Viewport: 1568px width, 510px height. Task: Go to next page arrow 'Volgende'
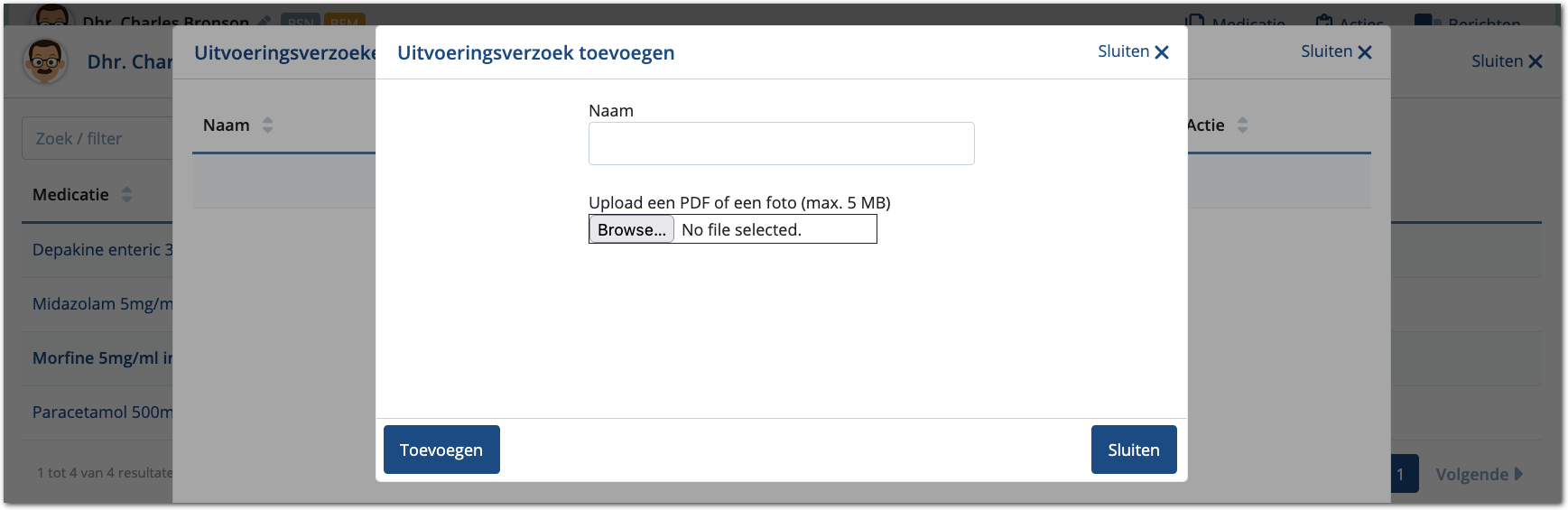point(1479,474)
